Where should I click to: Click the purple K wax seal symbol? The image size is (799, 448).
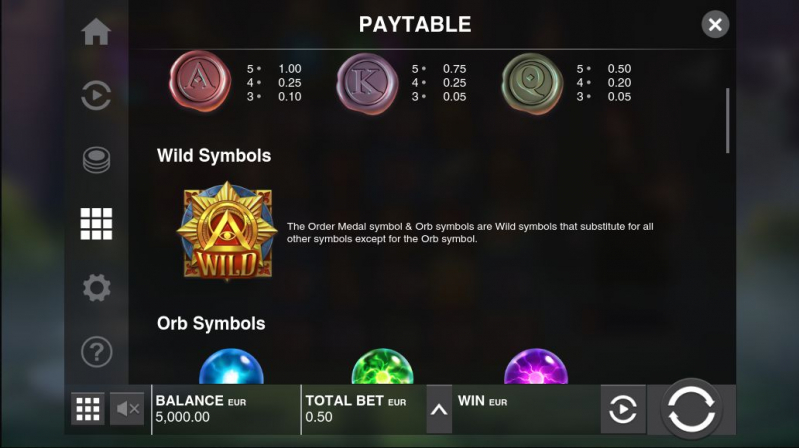(x=367, y=83)
